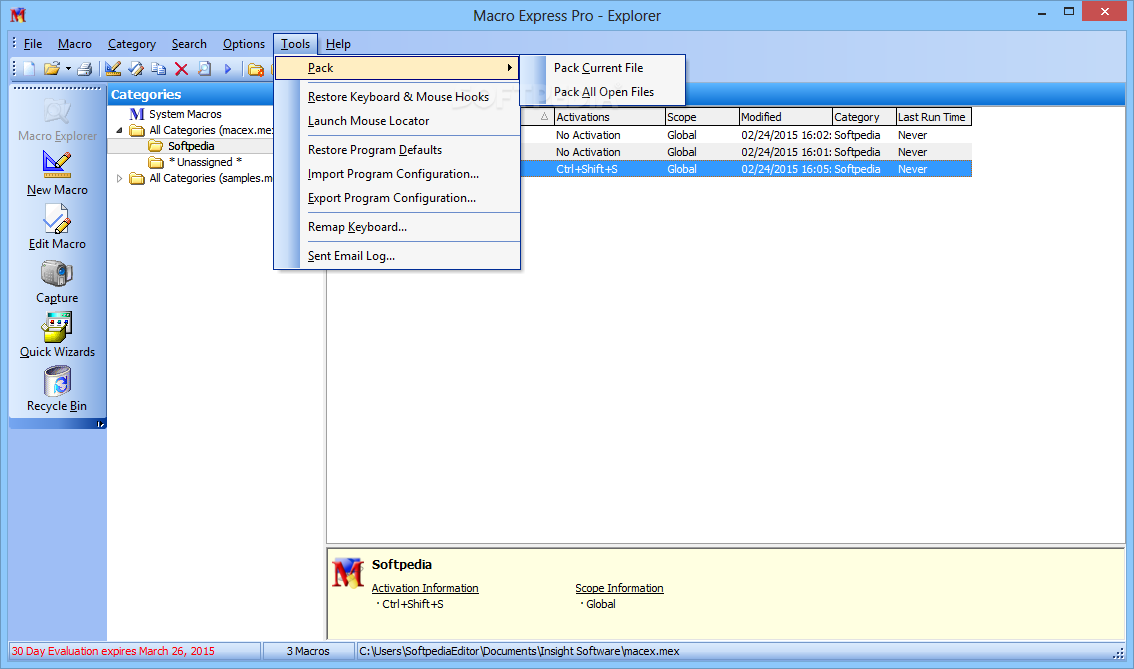Click the blue Run Macro arrow icon
The image size is (1134, 669).
pos(228,69)
